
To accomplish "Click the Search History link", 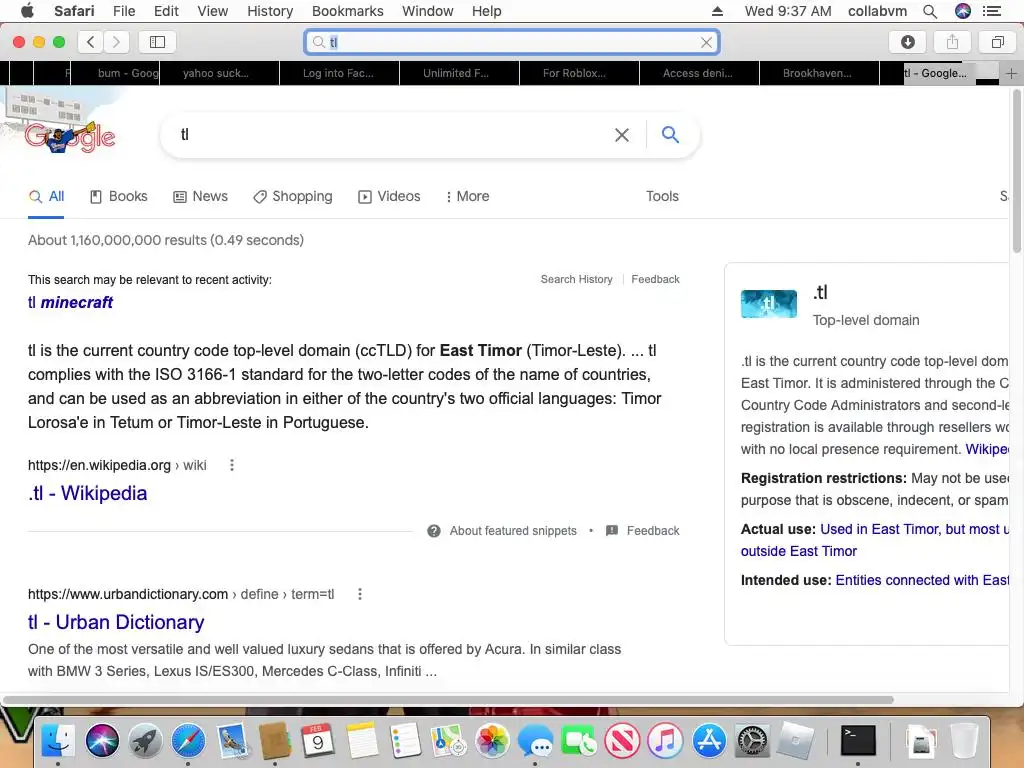I will [x=577, y=280].
